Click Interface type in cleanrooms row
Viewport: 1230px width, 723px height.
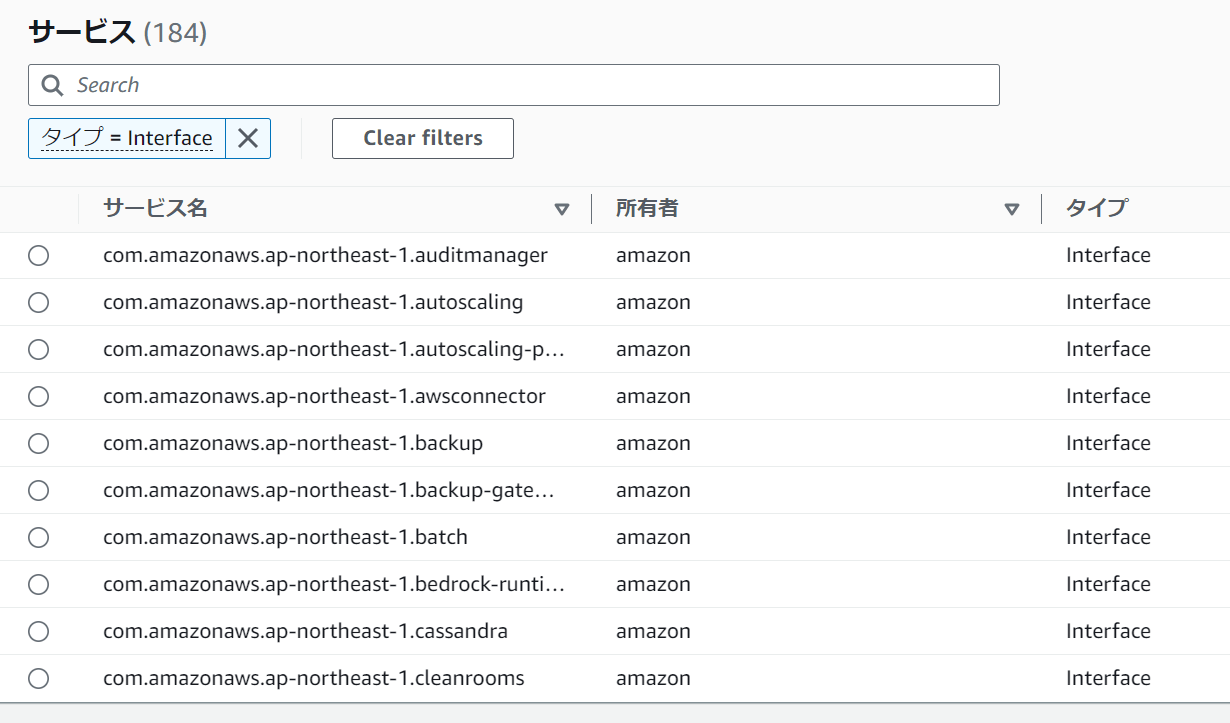[x=1108, y=678]
